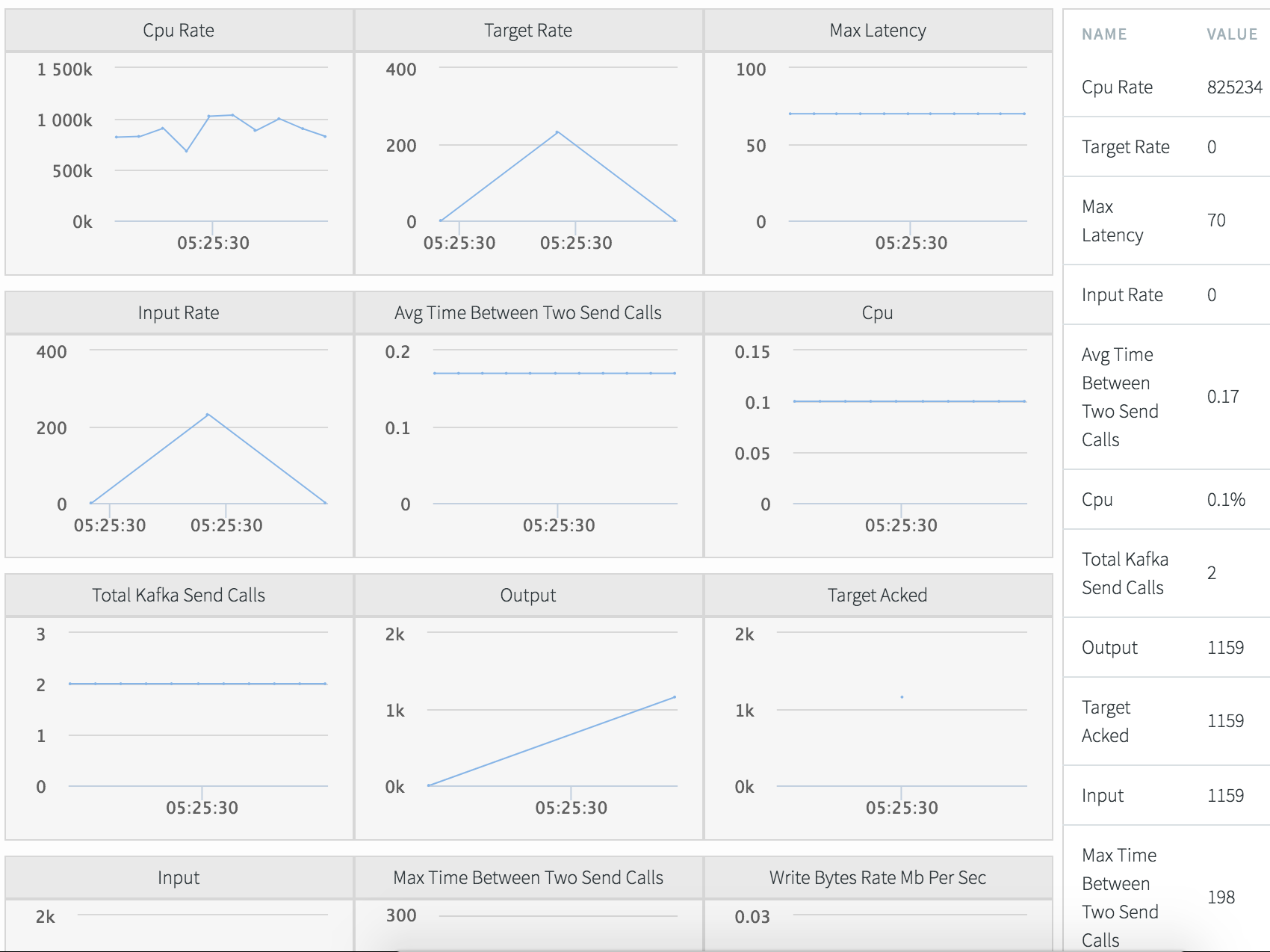
Task: Sort table by VALUE column header
Action: pos(1232,34)
